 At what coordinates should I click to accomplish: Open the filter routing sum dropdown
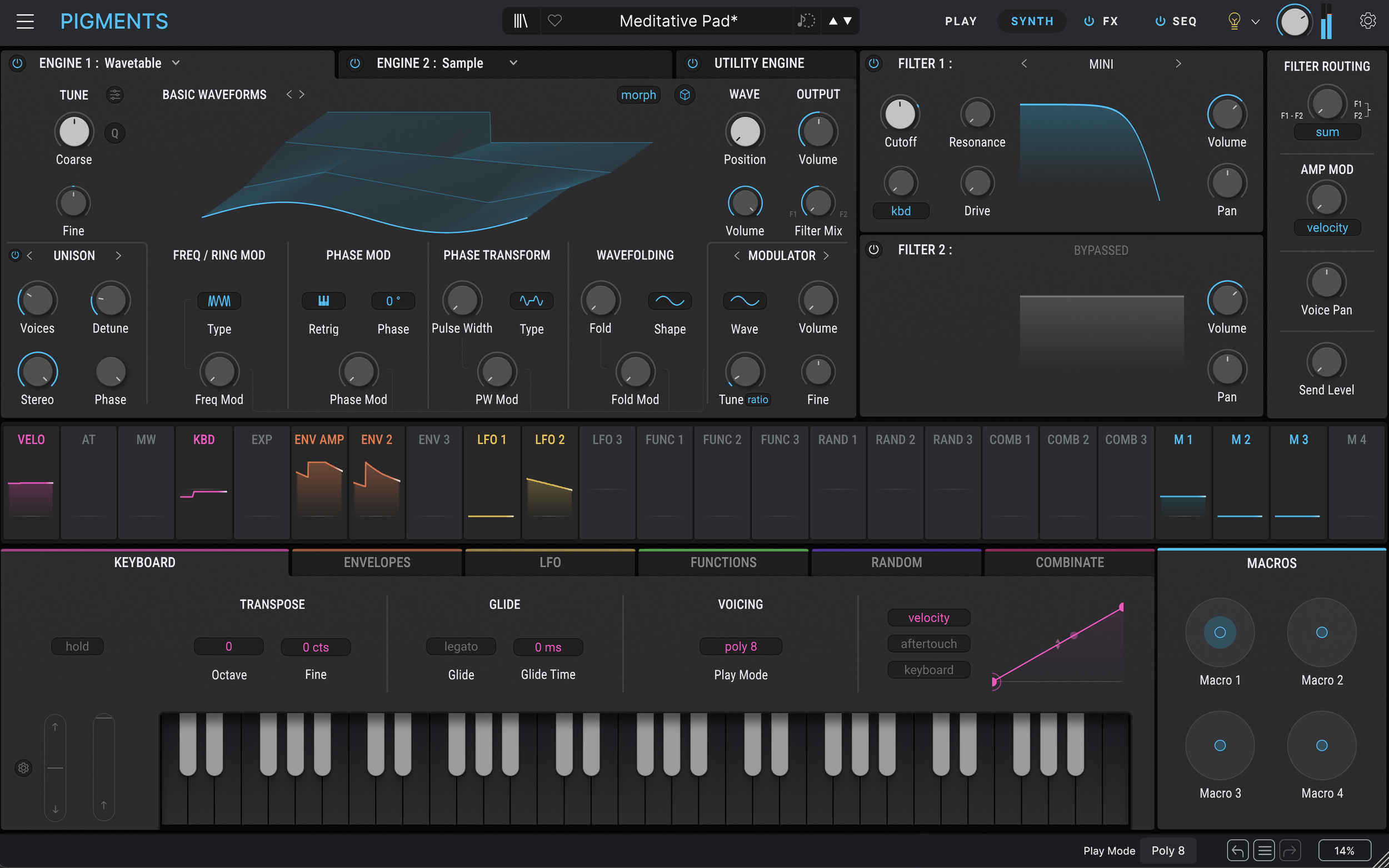pos(1327,132)
